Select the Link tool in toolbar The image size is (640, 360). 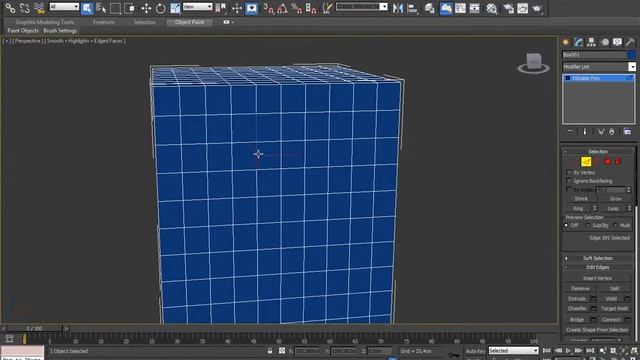pos(10,8)
